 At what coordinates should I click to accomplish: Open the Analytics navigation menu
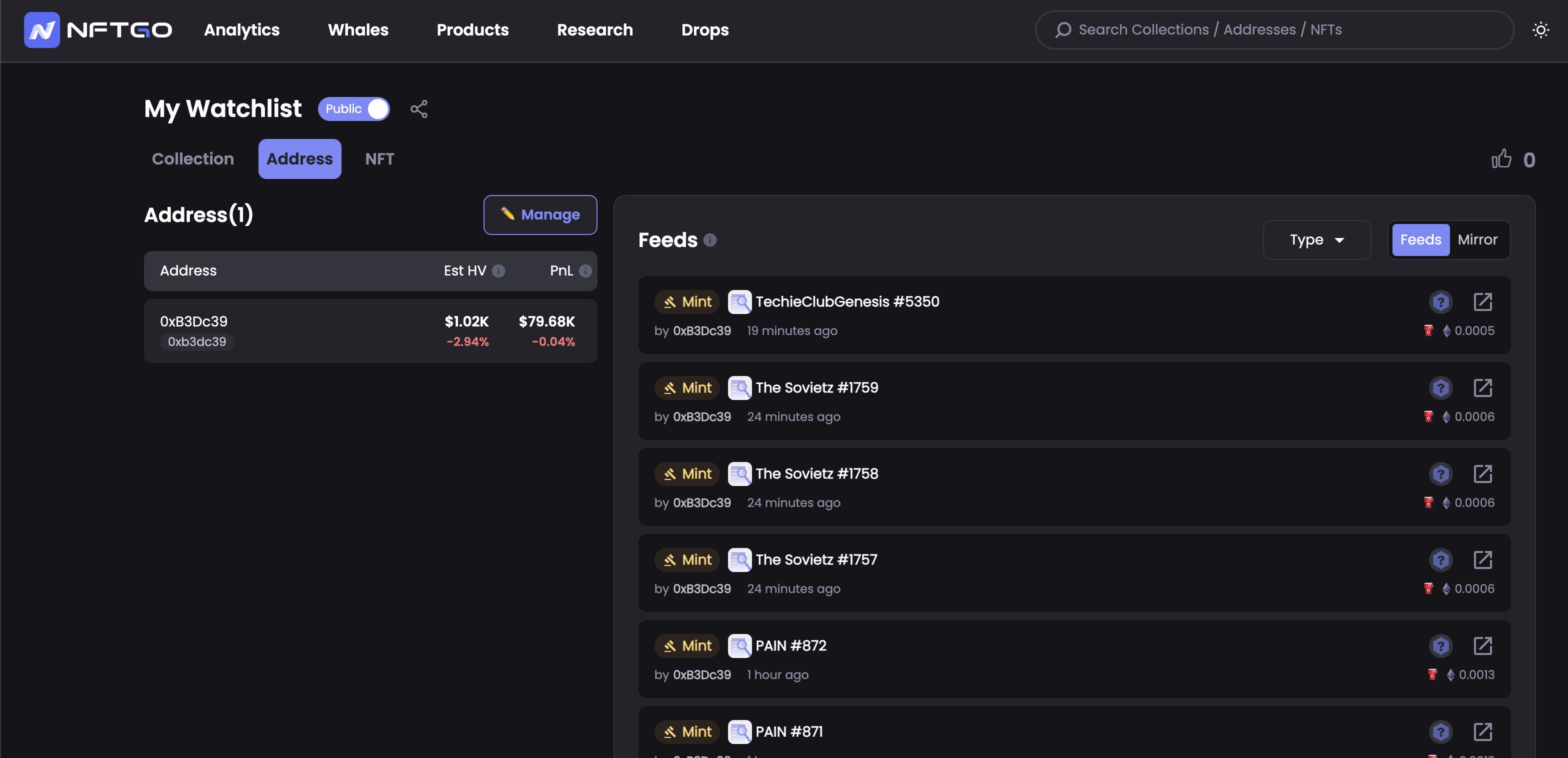241,30
